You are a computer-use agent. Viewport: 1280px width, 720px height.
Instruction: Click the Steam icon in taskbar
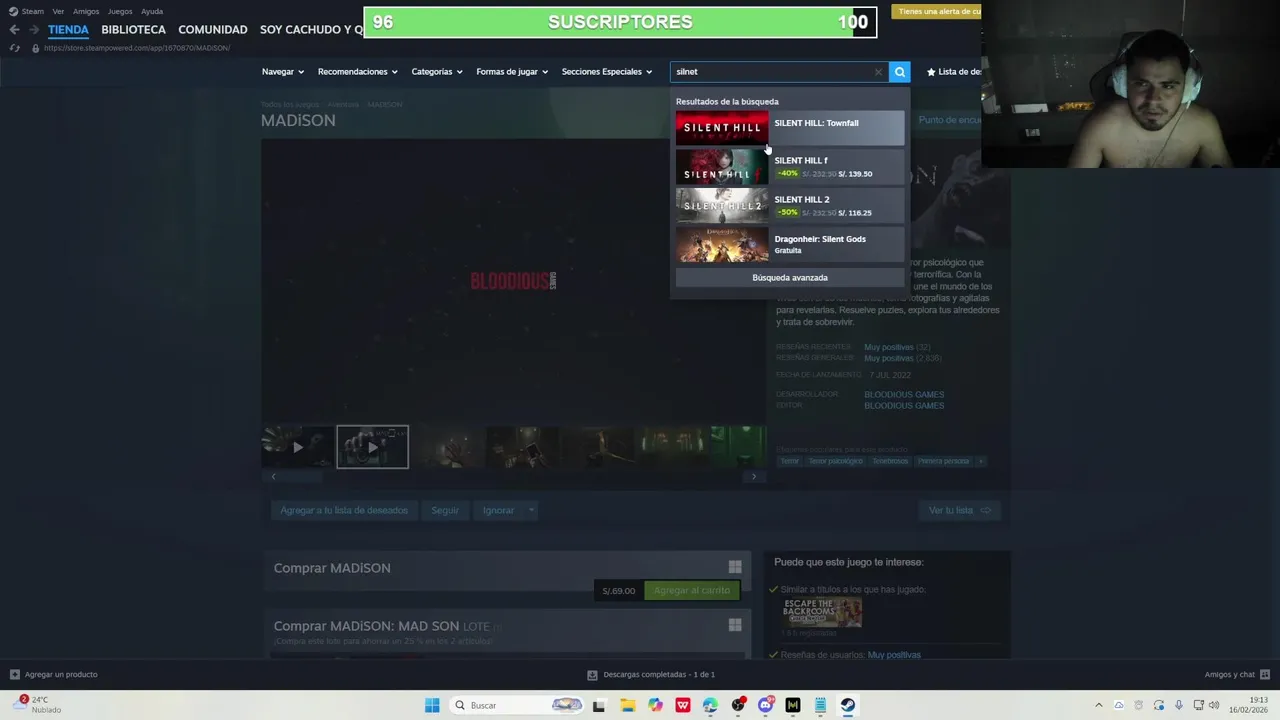coord(847,705)
